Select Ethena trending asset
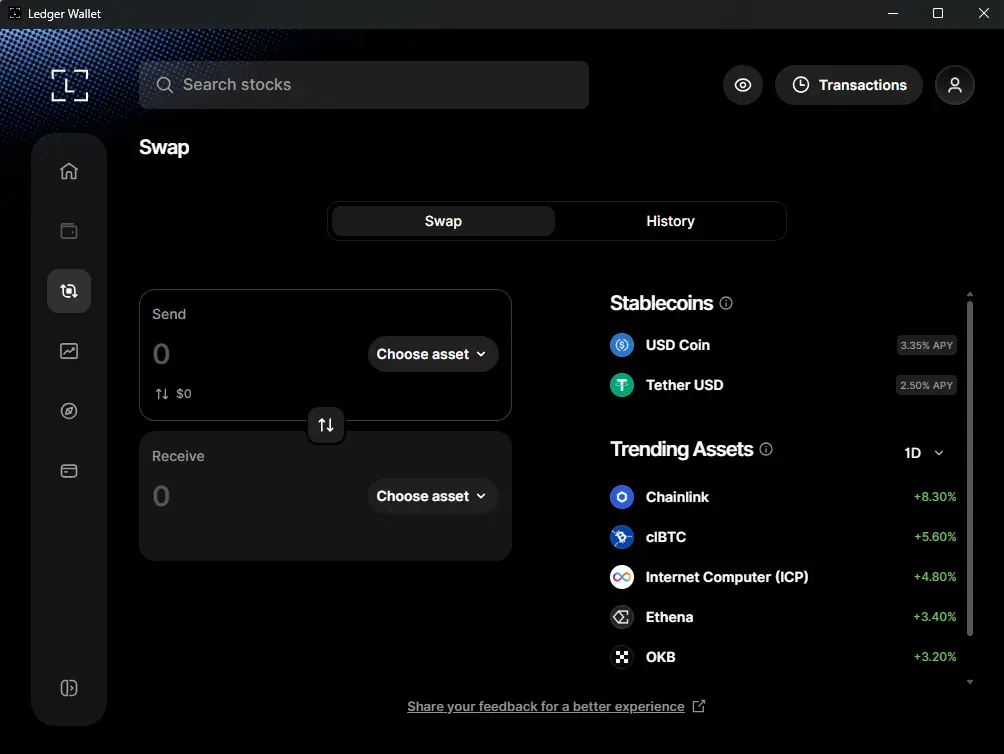The width and height of the screenshot is (1004, 754). click(783, 617)
